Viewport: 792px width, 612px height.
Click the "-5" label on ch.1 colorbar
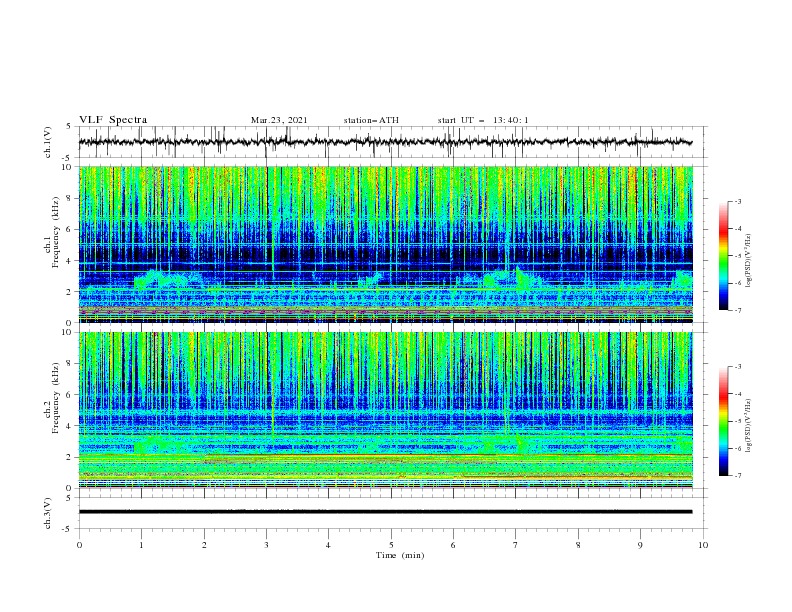point(737,256)
